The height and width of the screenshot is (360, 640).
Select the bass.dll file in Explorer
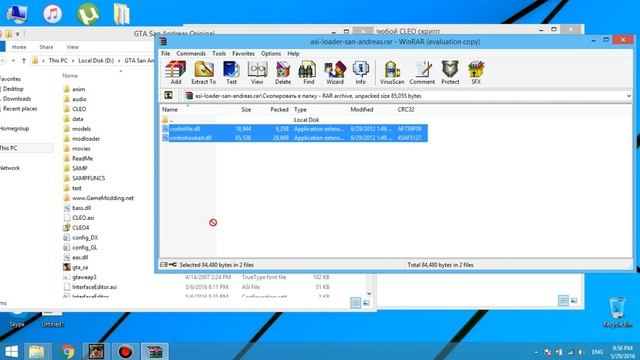coord(78,208)
